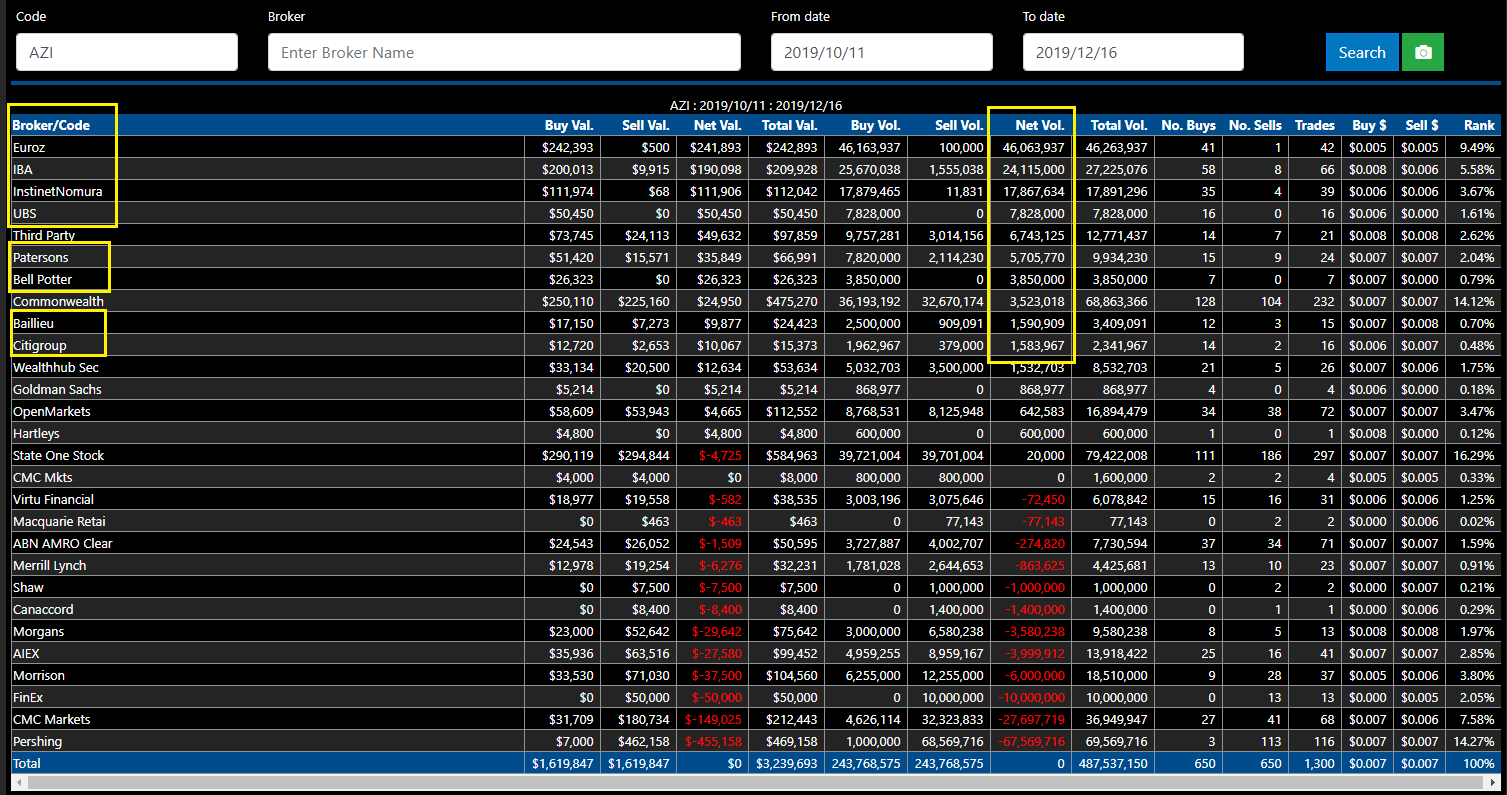
Task: Click the Pershing broker name
Action: 37,741
